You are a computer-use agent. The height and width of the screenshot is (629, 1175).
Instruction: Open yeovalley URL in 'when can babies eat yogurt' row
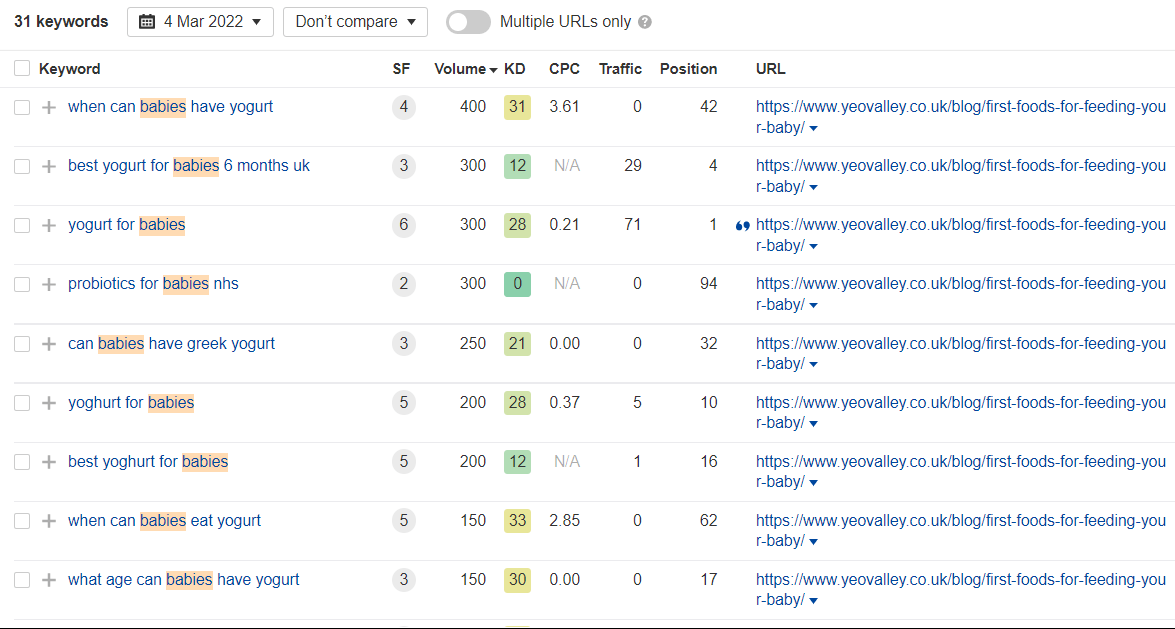tap(961, 531)
